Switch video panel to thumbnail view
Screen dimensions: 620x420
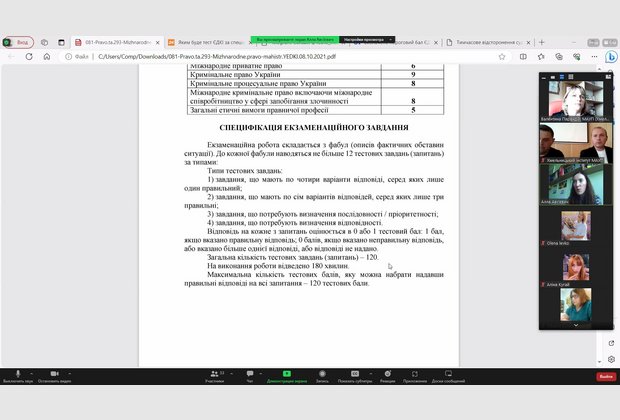tap(552, 77)
